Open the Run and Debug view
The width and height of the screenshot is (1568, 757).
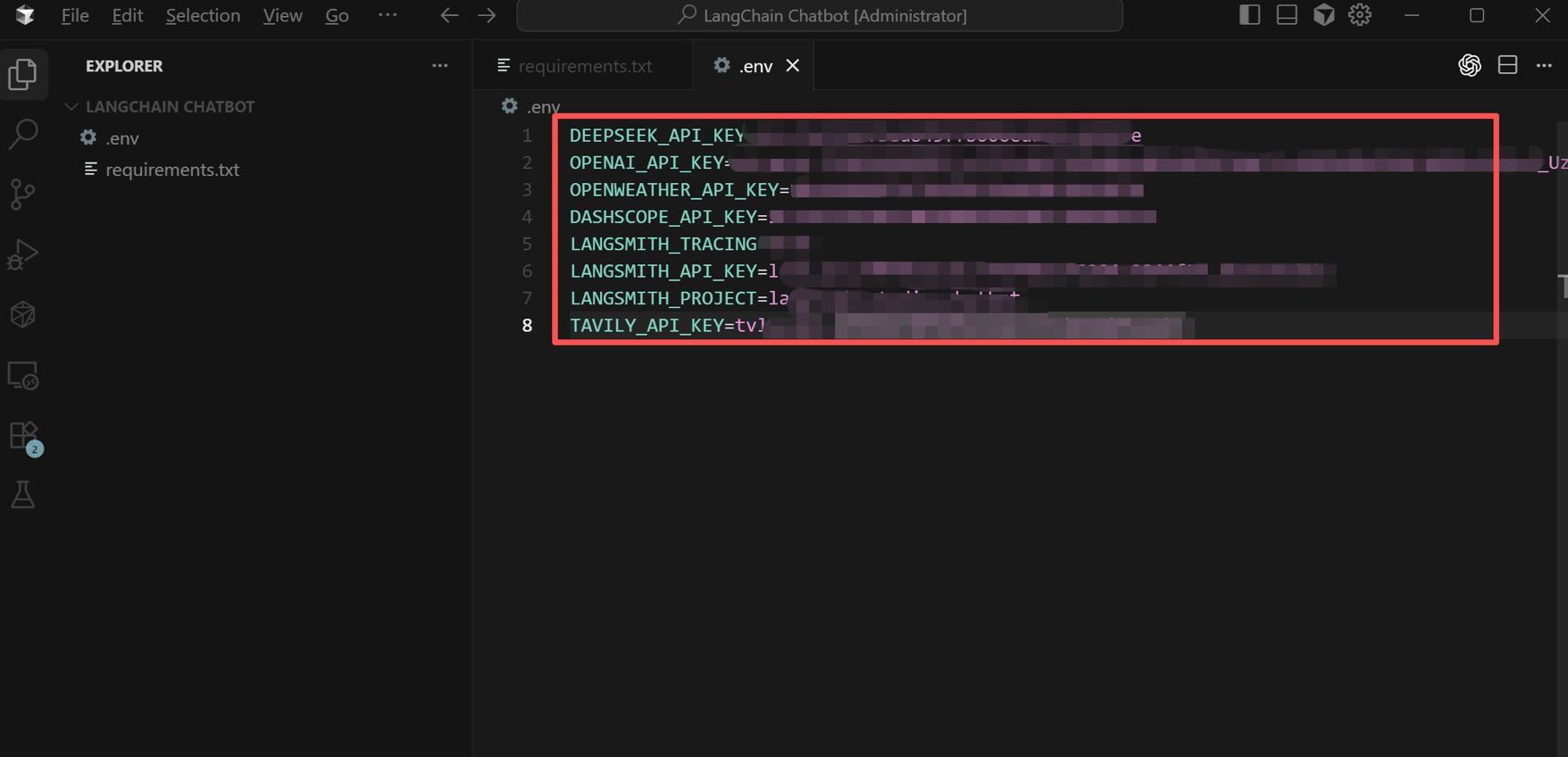point(23,254)
